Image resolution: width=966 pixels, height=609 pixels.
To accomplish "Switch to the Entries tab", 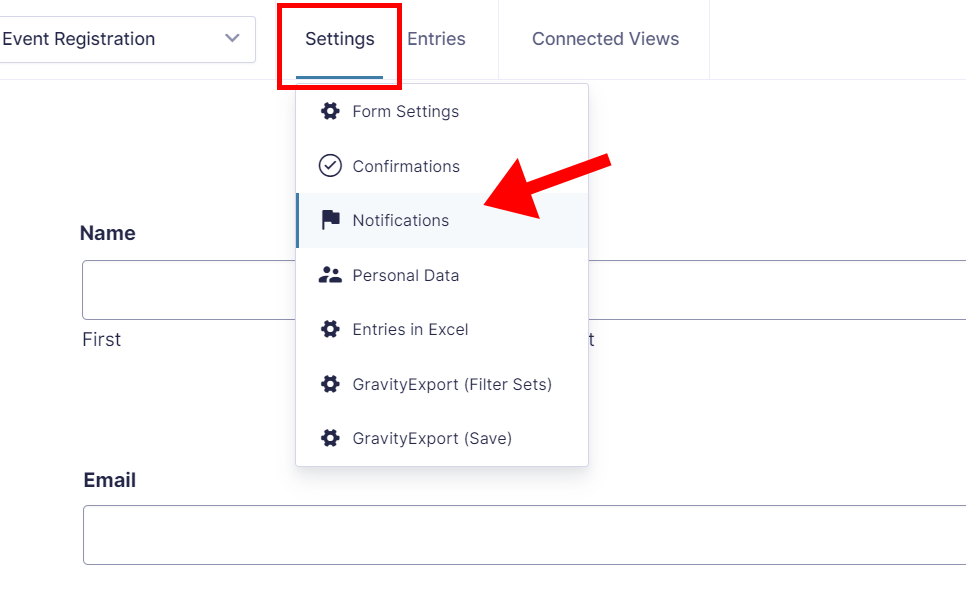I will coord(436,39).
